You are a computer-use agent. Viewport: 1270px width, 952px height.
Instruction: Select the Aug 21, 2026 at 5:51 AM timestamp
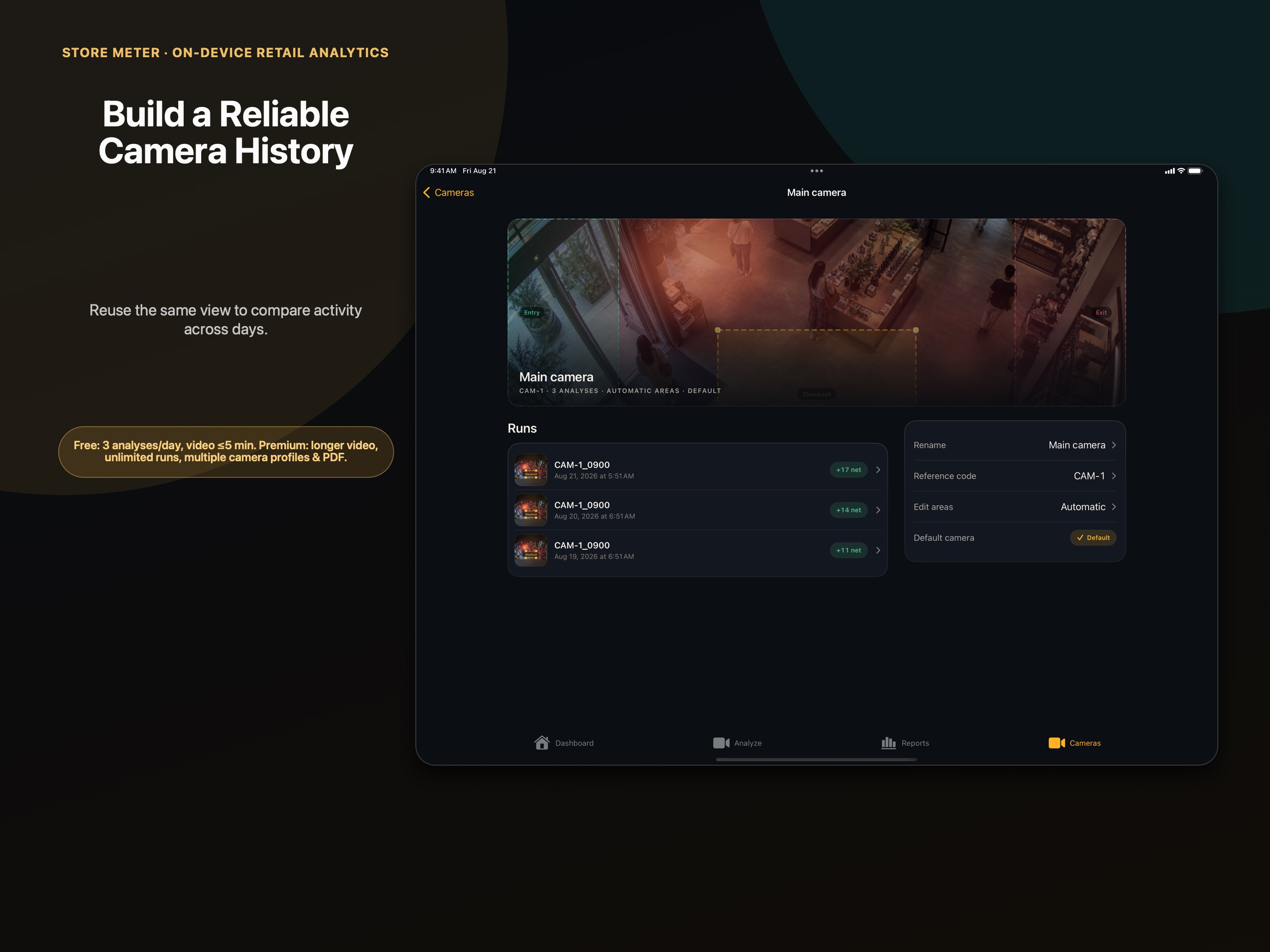(593, 476)
